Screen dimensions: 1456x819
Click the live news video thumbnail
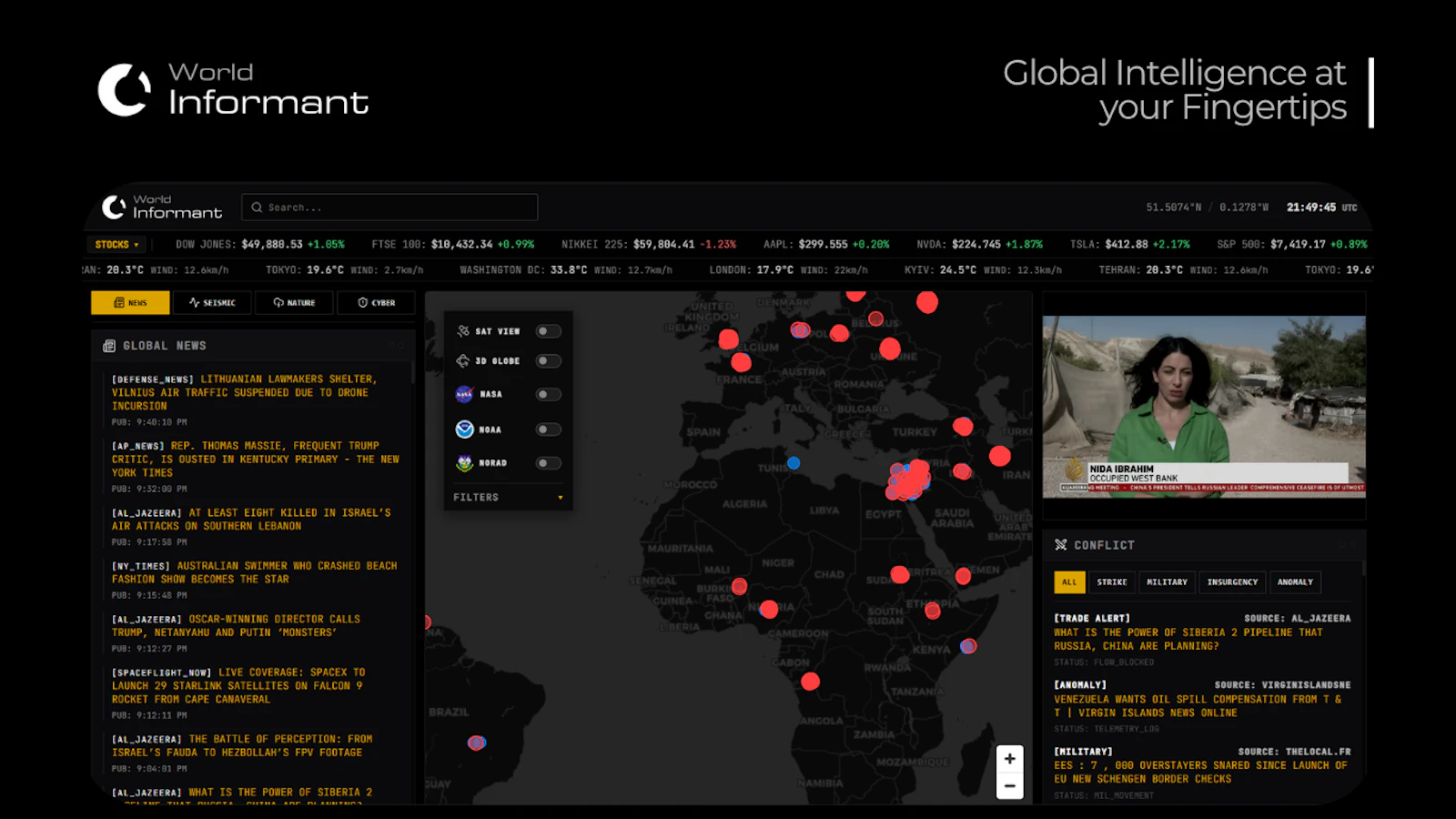click(x=1204, y=407)
